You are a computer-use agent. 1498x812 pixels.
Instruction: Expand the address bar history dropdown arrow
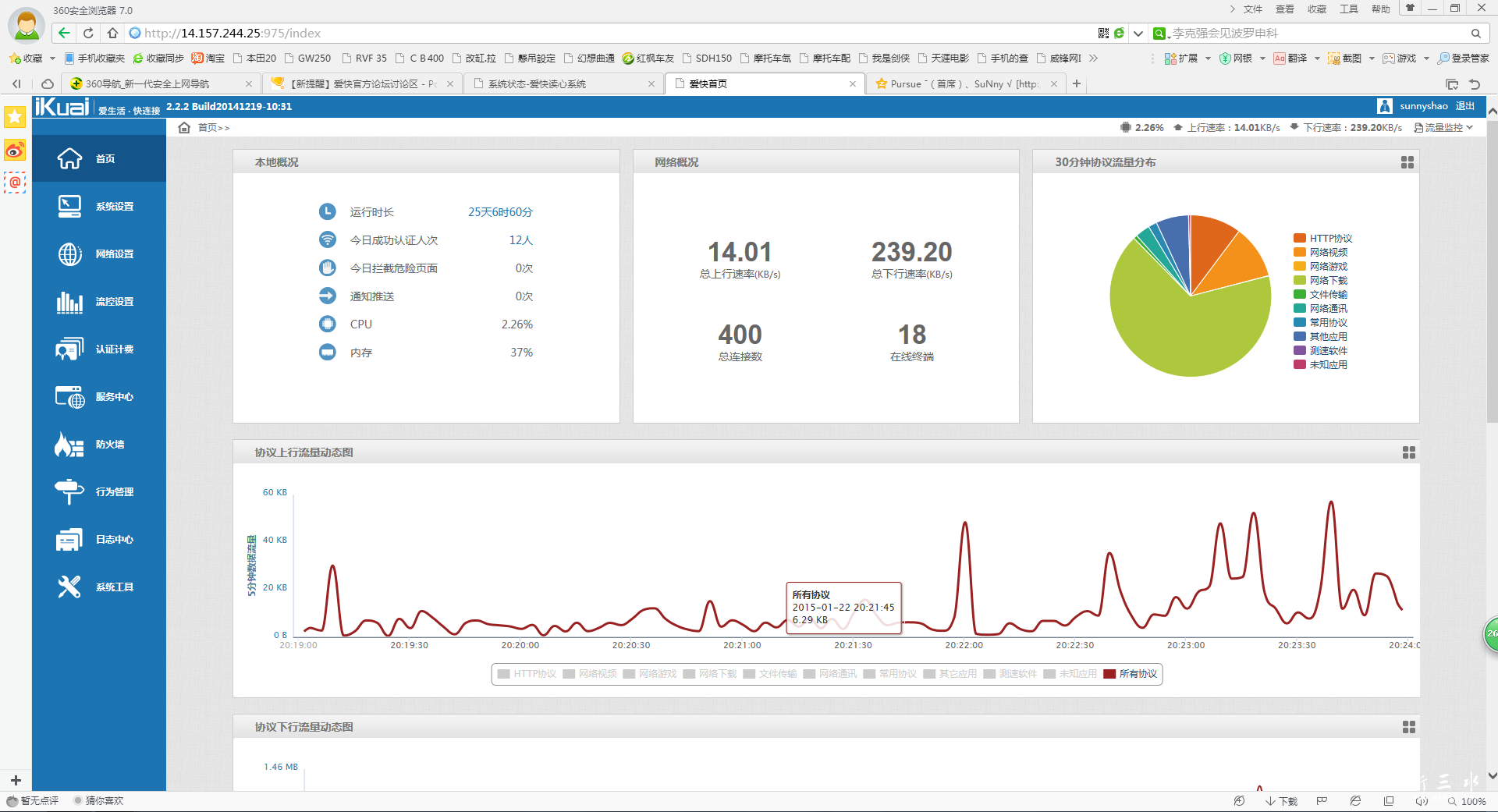click(1138, 33)
